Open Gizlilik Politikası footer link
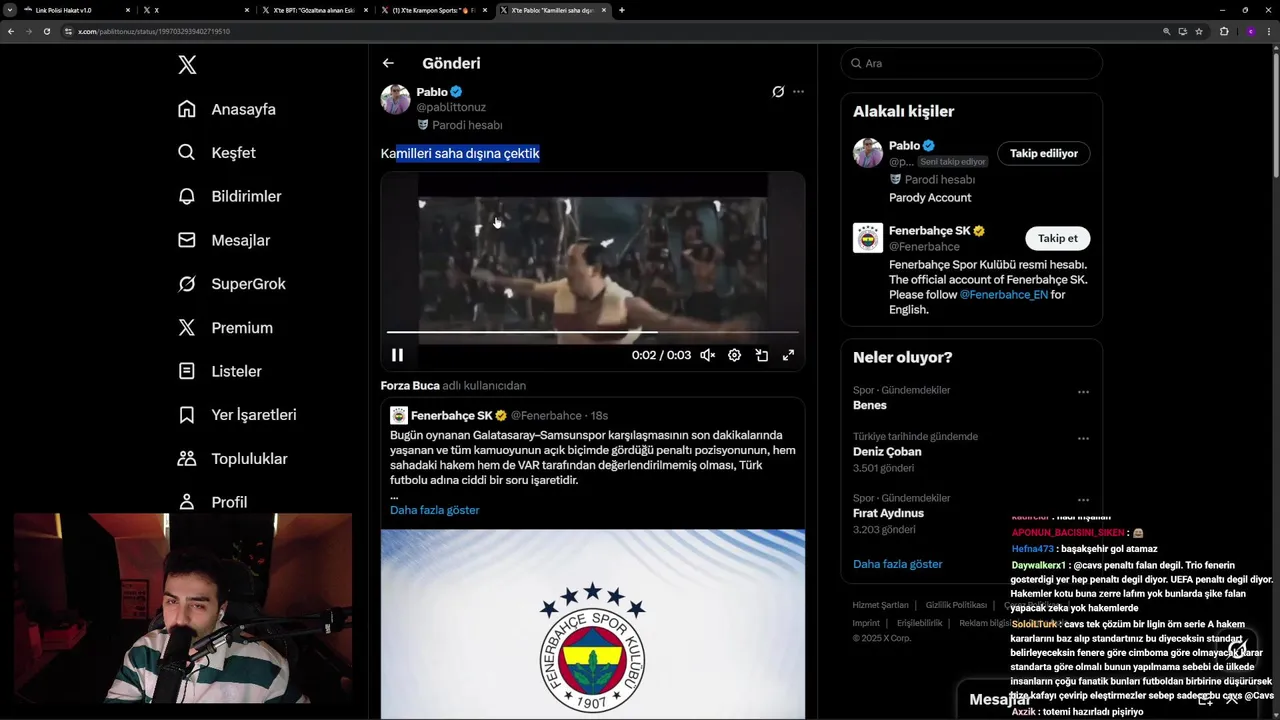This screenshot has width=1280, height=720. 956,605
